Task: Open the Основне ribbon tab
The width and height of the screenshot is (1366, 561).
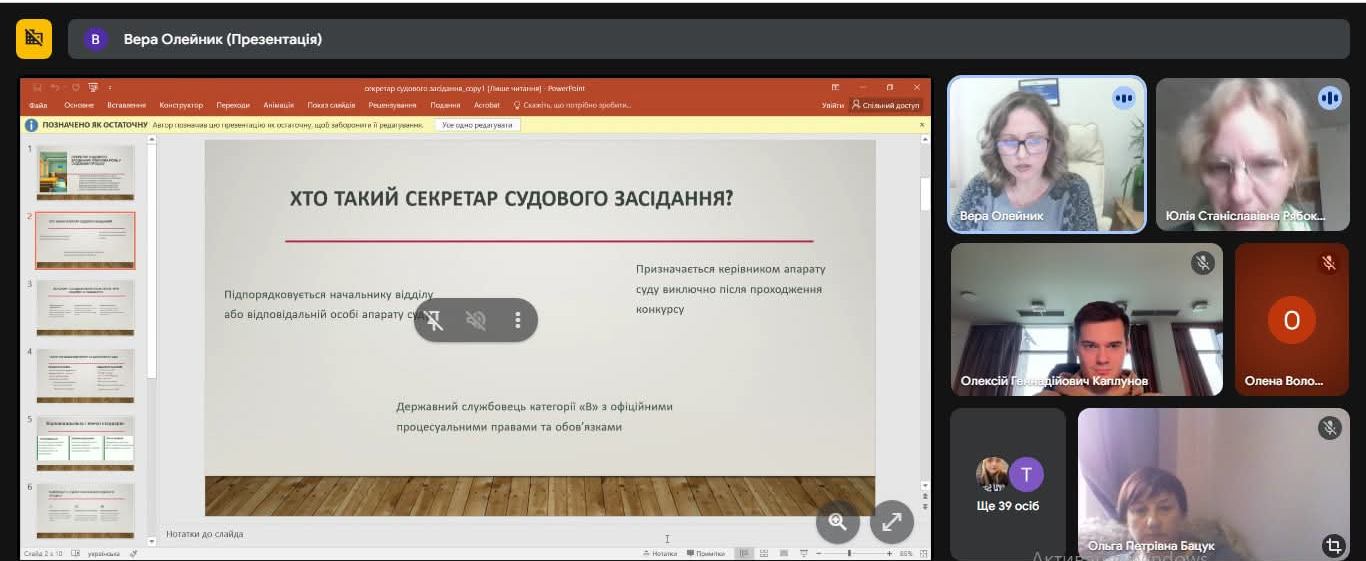Action: coord(79,105)
